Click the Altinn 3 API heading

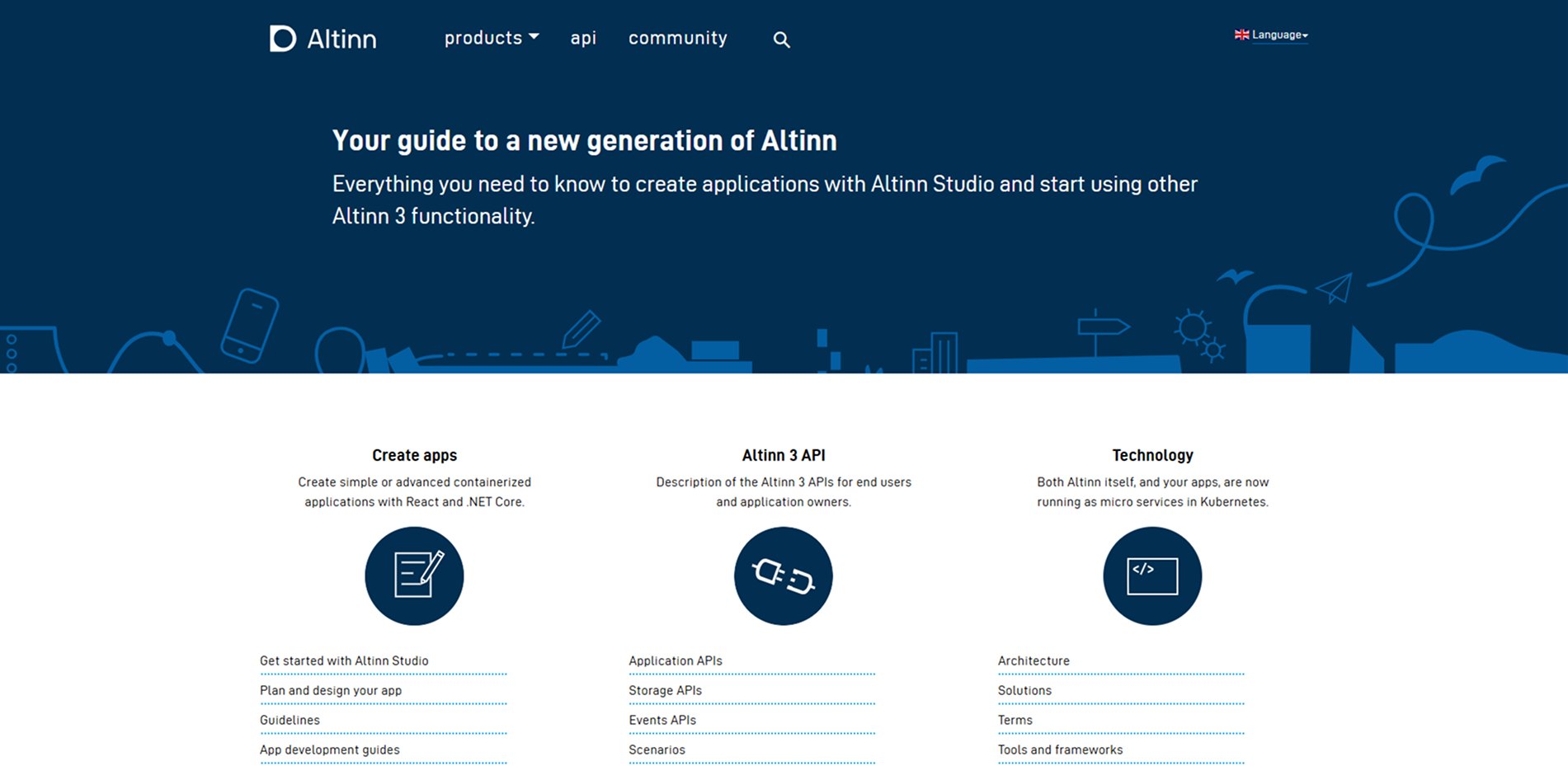point(783,455)
